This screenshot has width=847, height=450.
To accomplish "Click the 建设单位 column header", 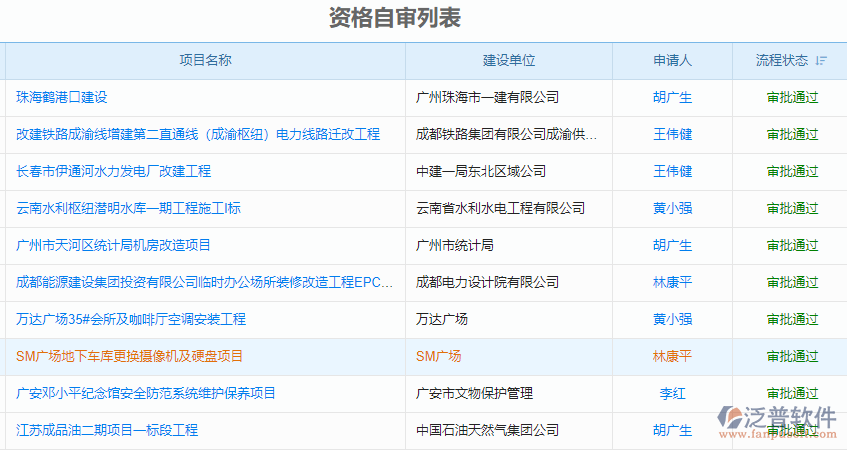I will [509, 61].
